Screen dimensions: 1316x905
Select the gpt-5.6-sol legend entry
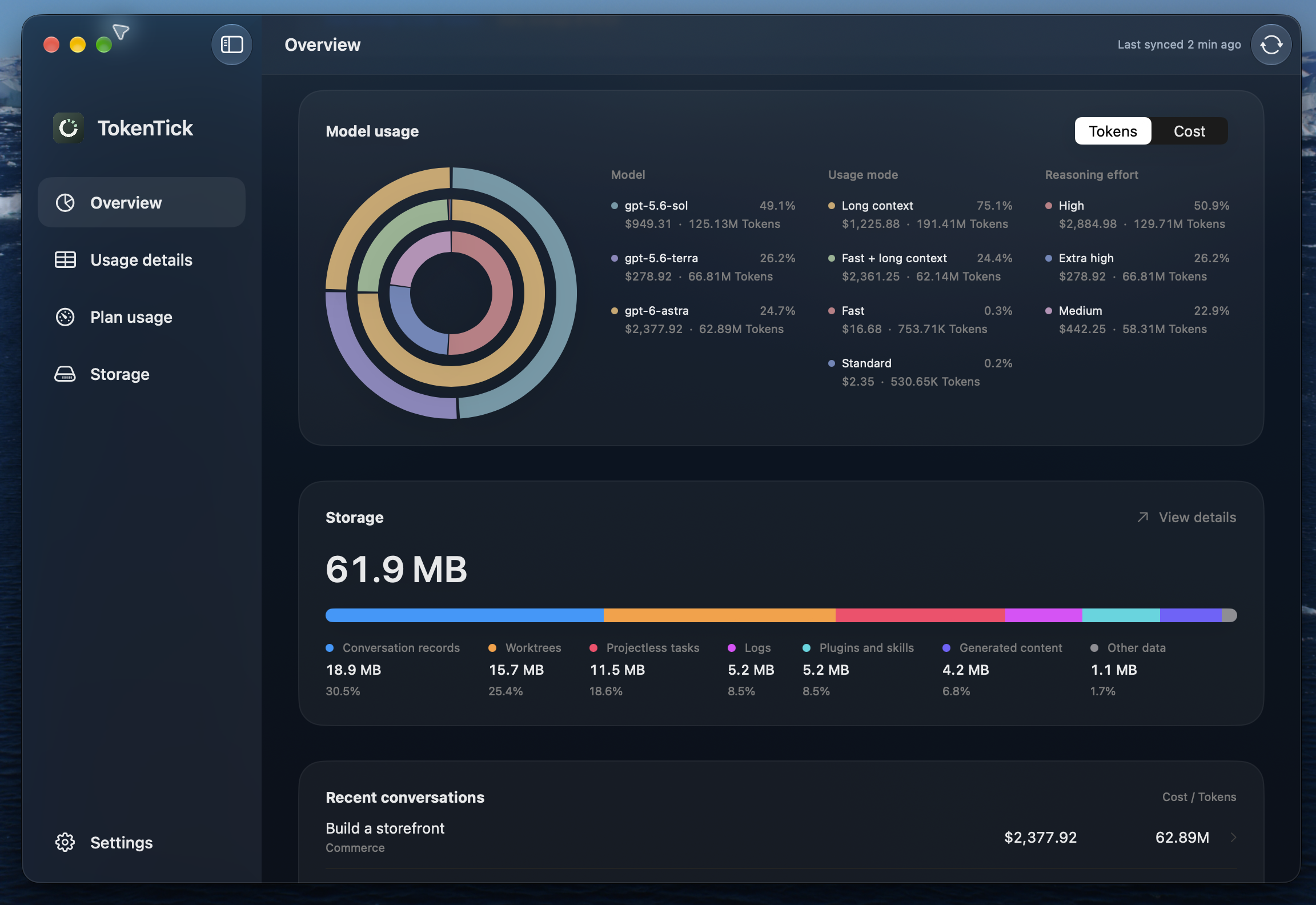(x=703, y=215)
